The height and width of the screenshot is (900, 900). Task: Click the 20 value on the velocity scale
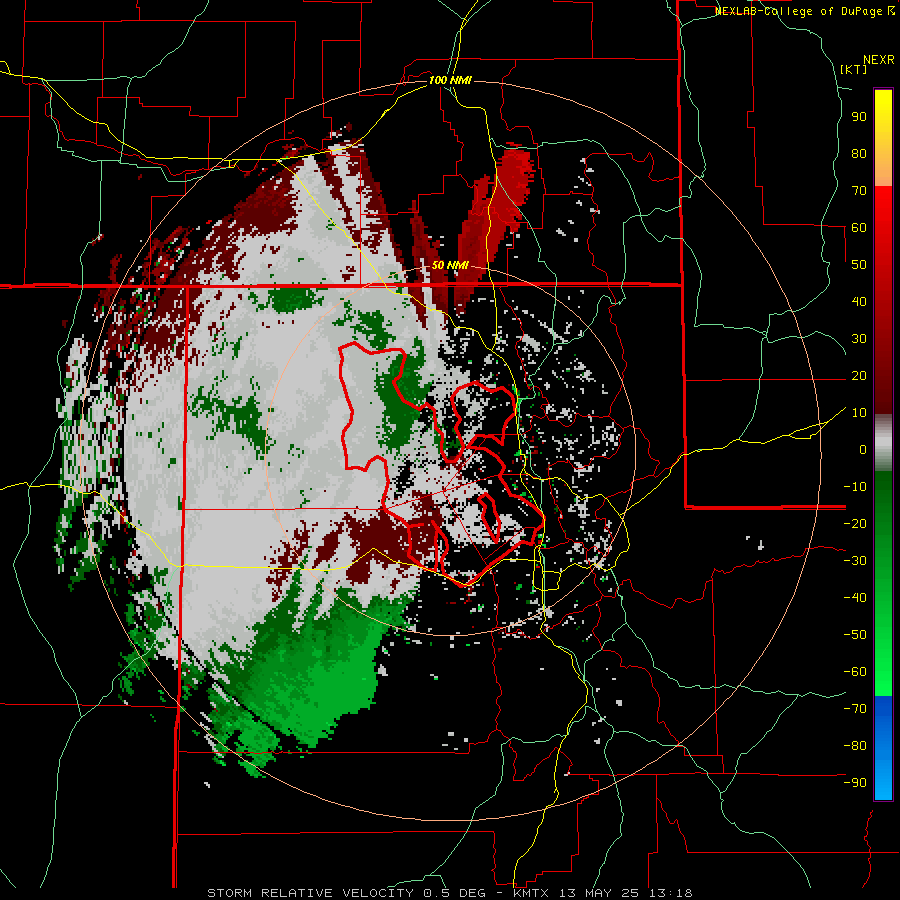click(x=859, y=375)
